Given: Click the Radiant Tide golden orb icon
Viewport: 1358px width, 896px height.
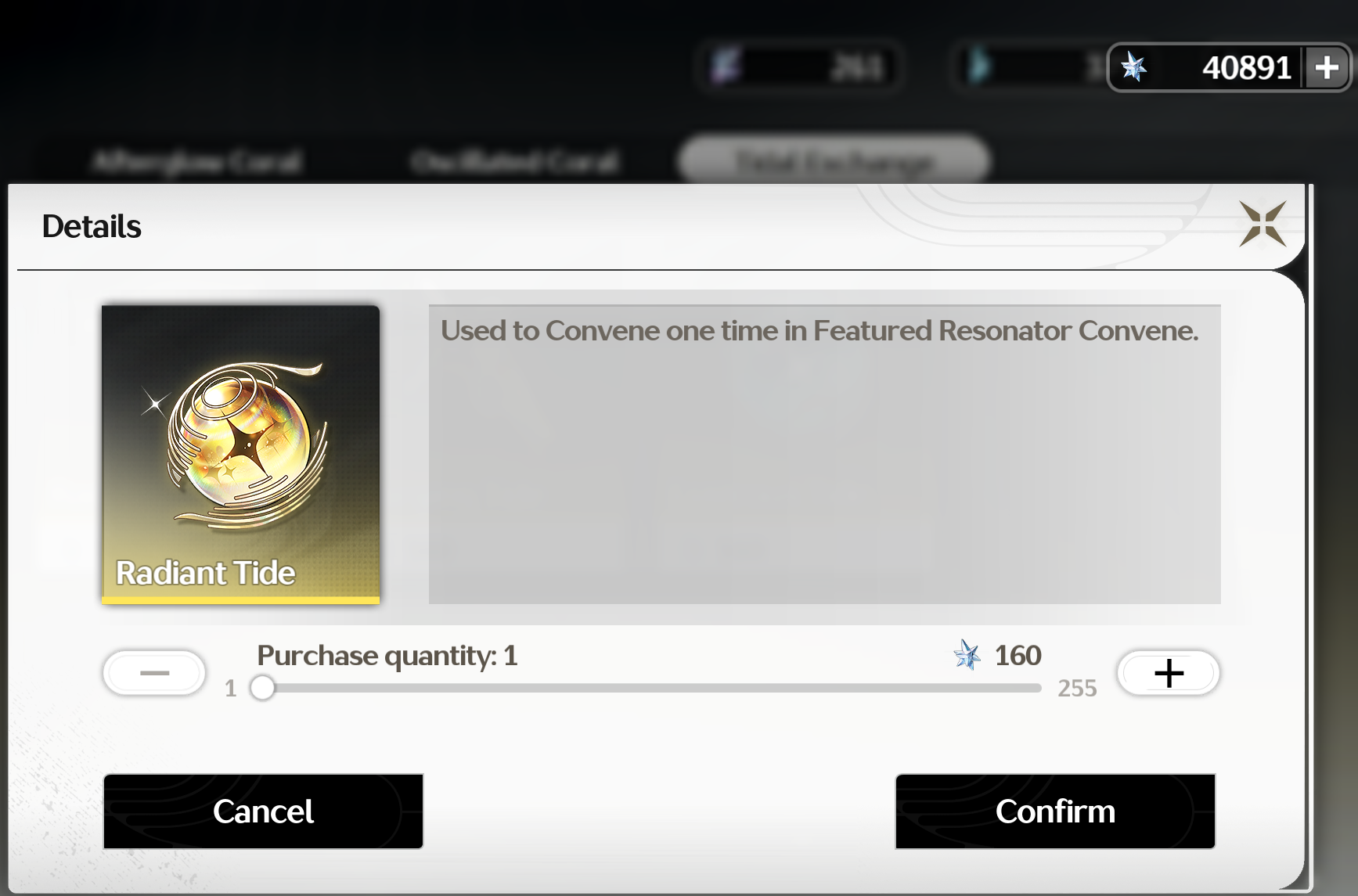Looking at the screenshot, I should [244, 444].
